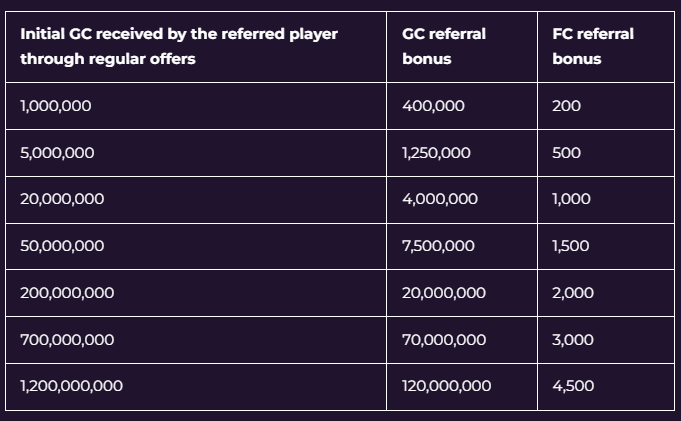Select the 1,200,000,000 initial GC cell

pyautogui.click(x=72, y=386)
